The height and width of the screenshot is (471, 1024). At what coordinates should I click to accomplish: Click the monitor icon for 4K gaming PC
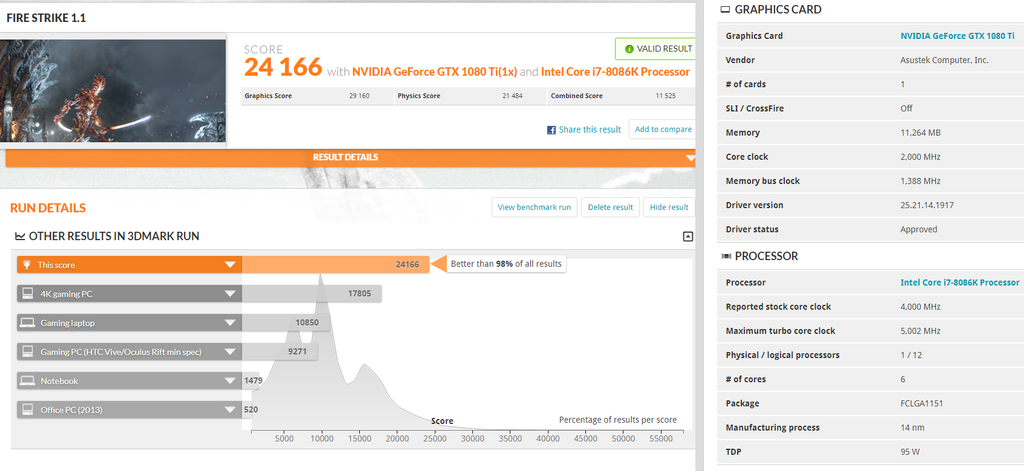pyautogui.click(x=27, y=294)
